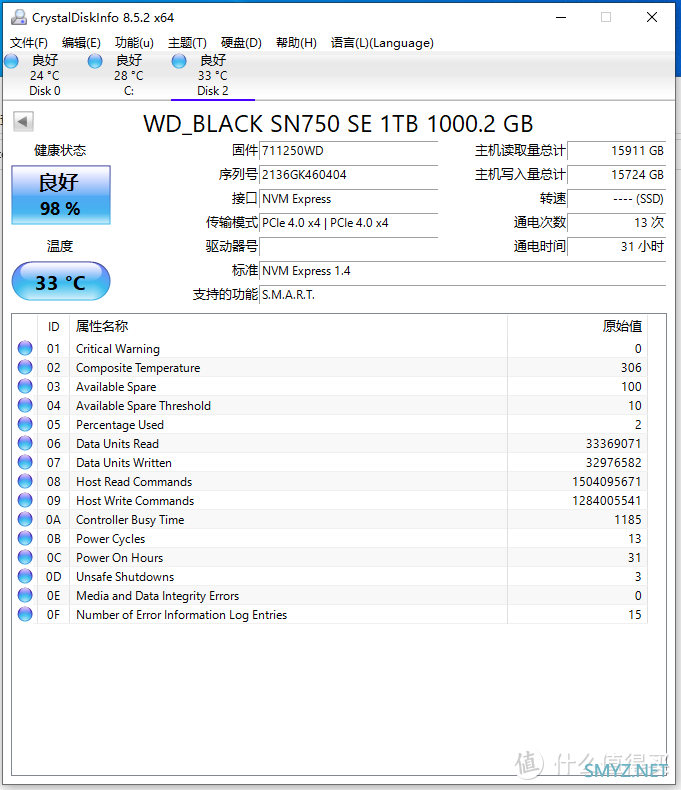Open the 功能(u) menu
The height and width of the screenshot is (790, 681).
coord(134,43)
